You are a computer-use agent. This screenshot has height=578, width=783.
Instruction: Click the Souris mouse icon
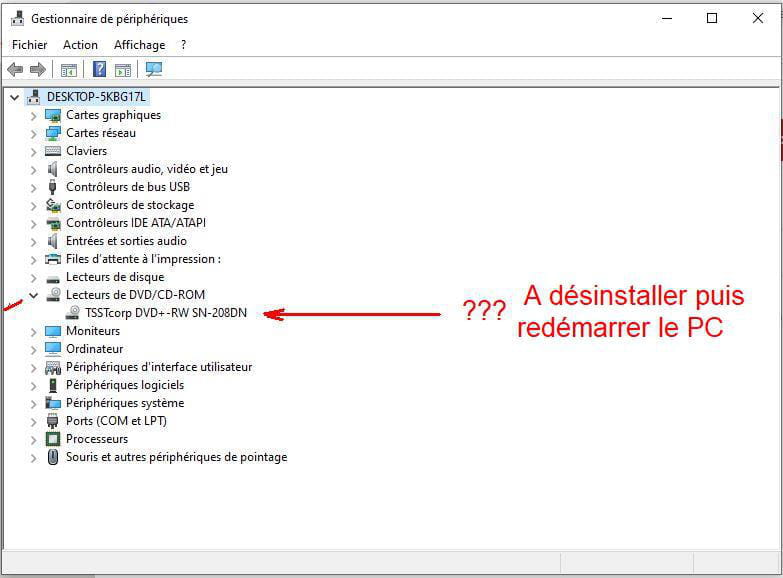pos(52,457)
